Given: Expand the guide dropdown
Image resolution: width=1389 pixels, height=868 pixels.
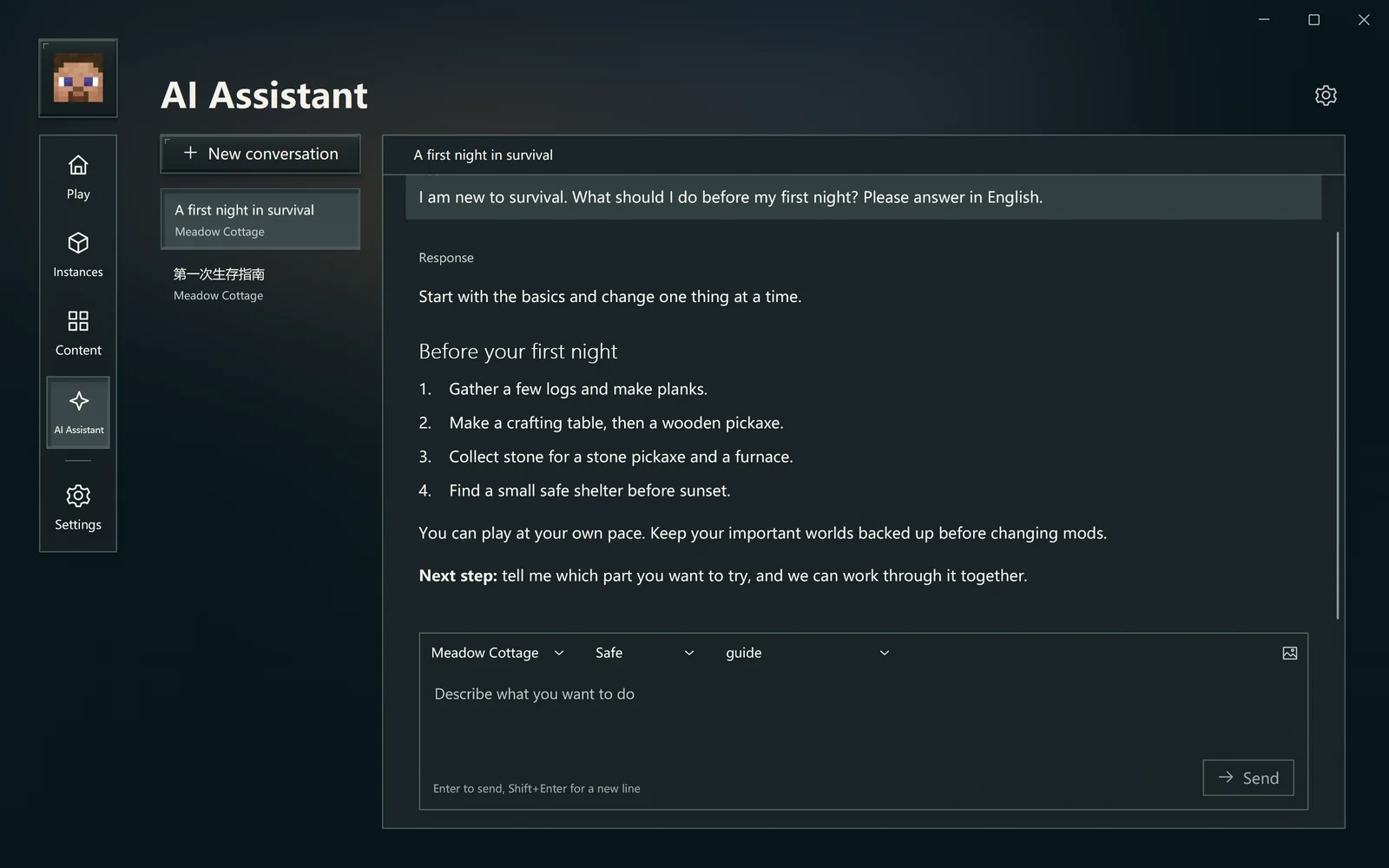Looking at the screenshot, I should (x=807, y=653).
